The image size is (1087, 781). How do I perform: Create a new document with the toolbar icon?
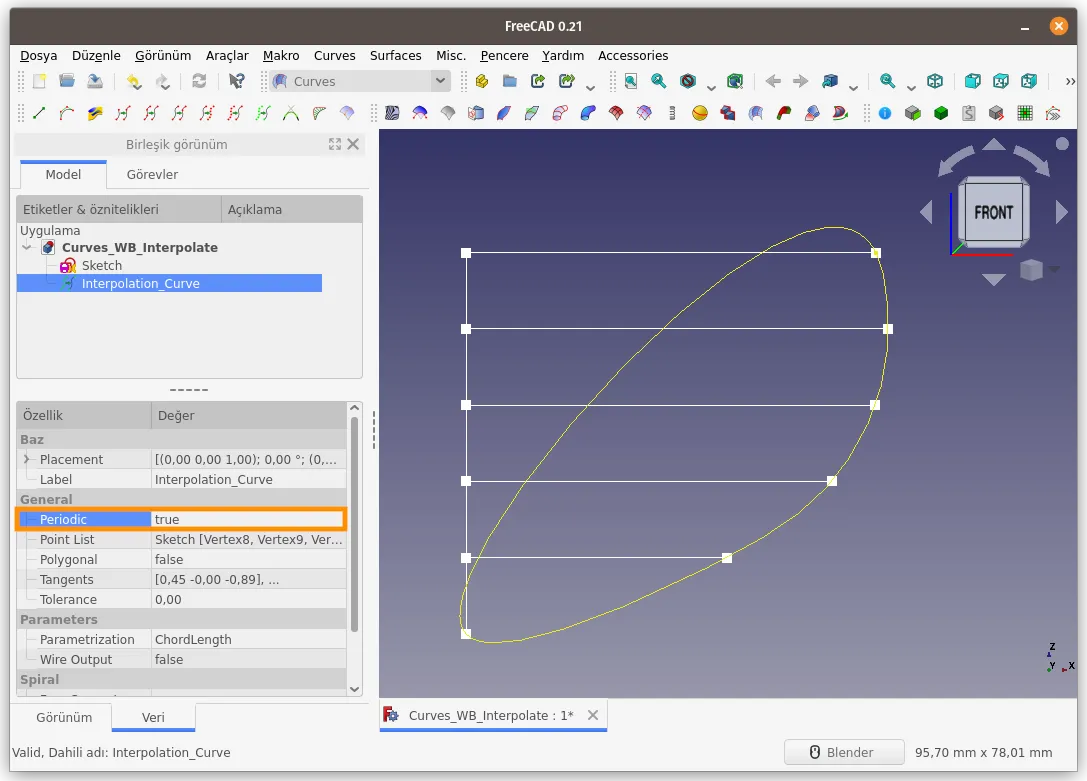[40, 81]
